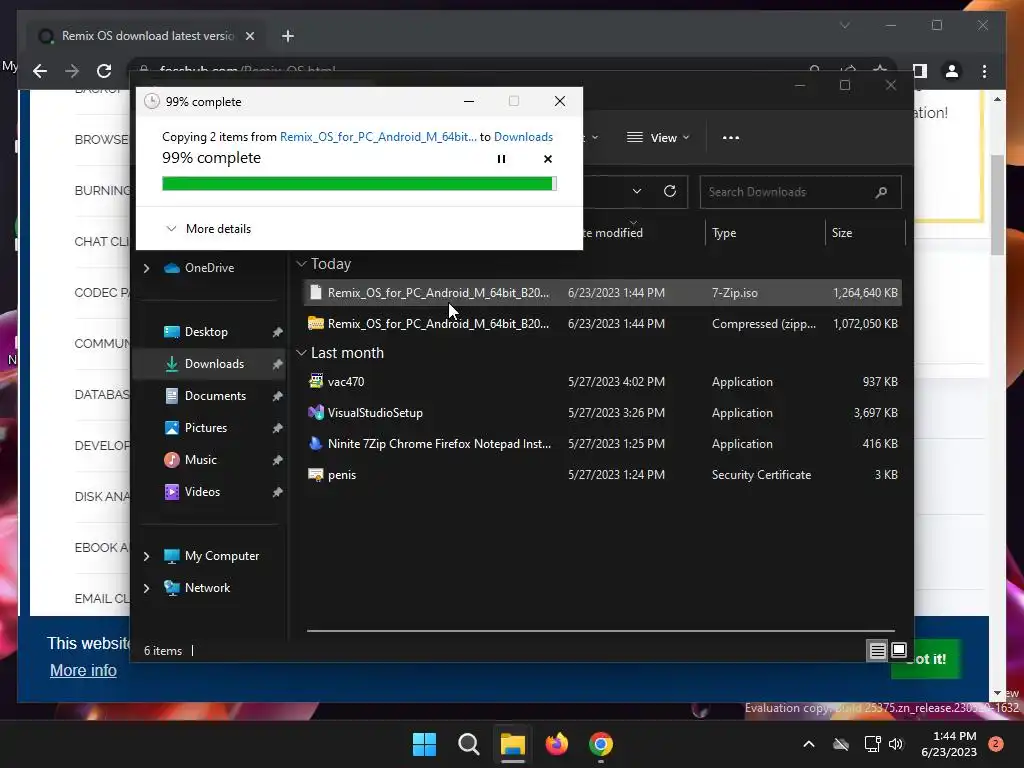
Task: Open volume control in system tray
Action: pos(895,744)
